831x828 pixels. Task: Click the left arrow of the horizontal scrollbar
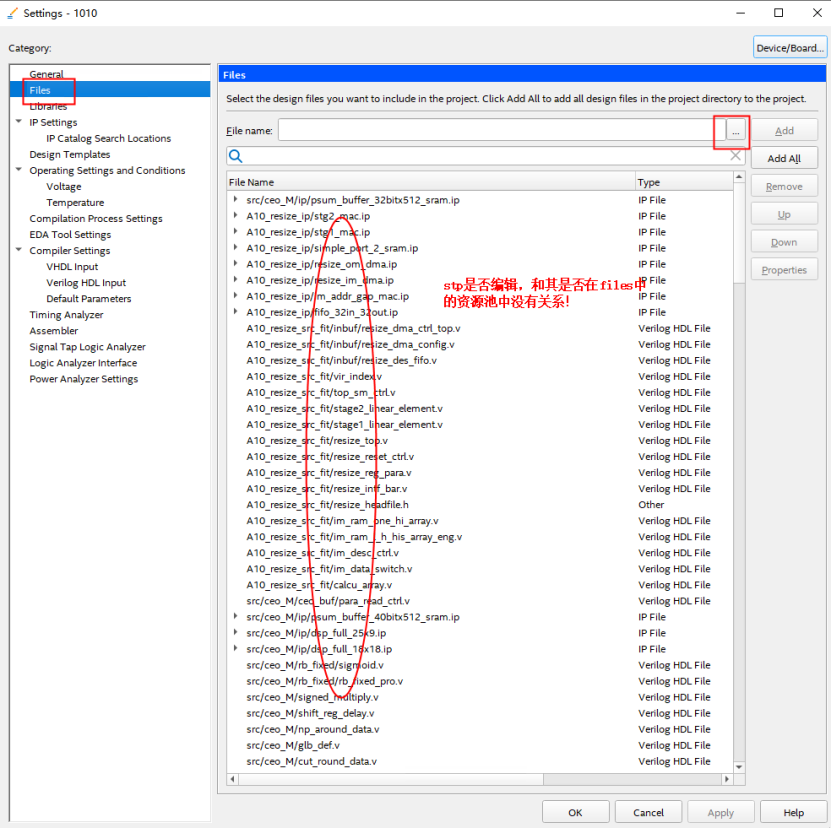coord(232,777)
